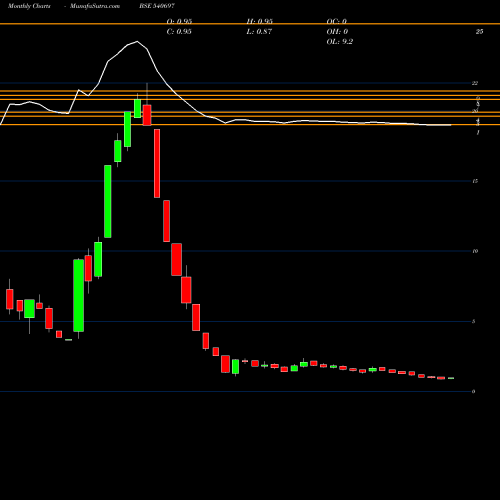Click the tallest green candlestick body
This screenshot has height=500, width=500.
pos(108,201)
